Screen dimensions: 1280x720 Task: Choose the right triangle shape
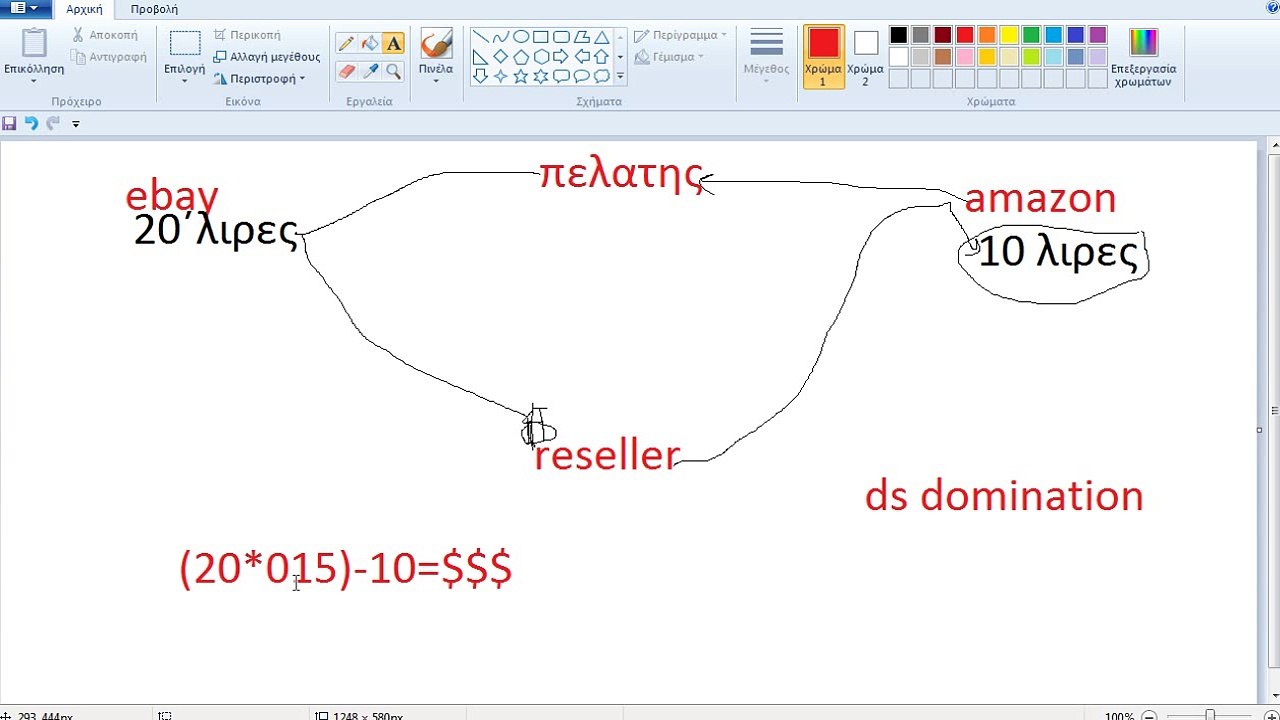(x=481, y=57)
